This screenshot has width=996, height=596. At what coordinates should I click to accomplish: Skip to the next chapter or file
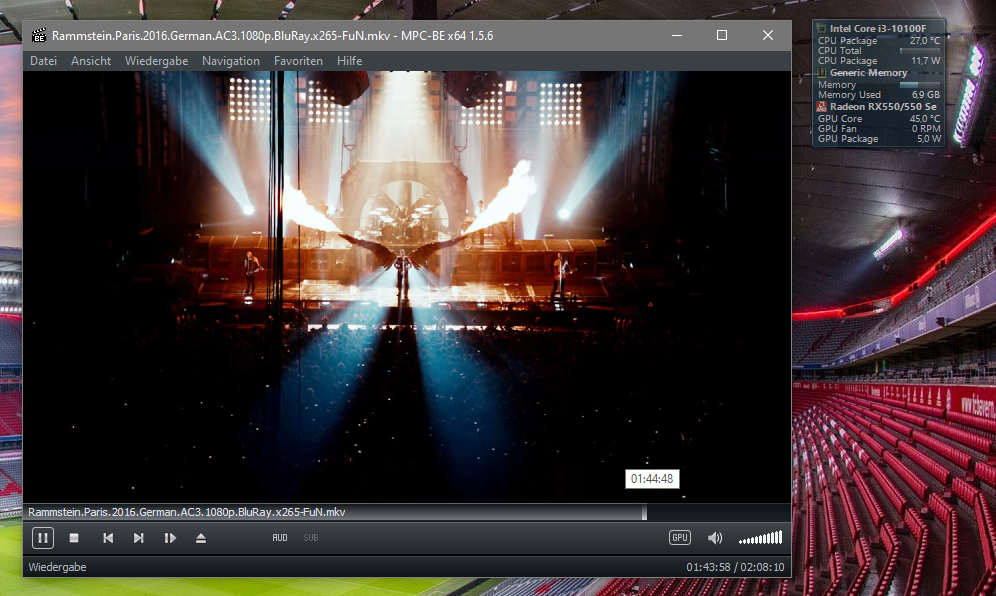pyautogui.click(x=138, y=538)
